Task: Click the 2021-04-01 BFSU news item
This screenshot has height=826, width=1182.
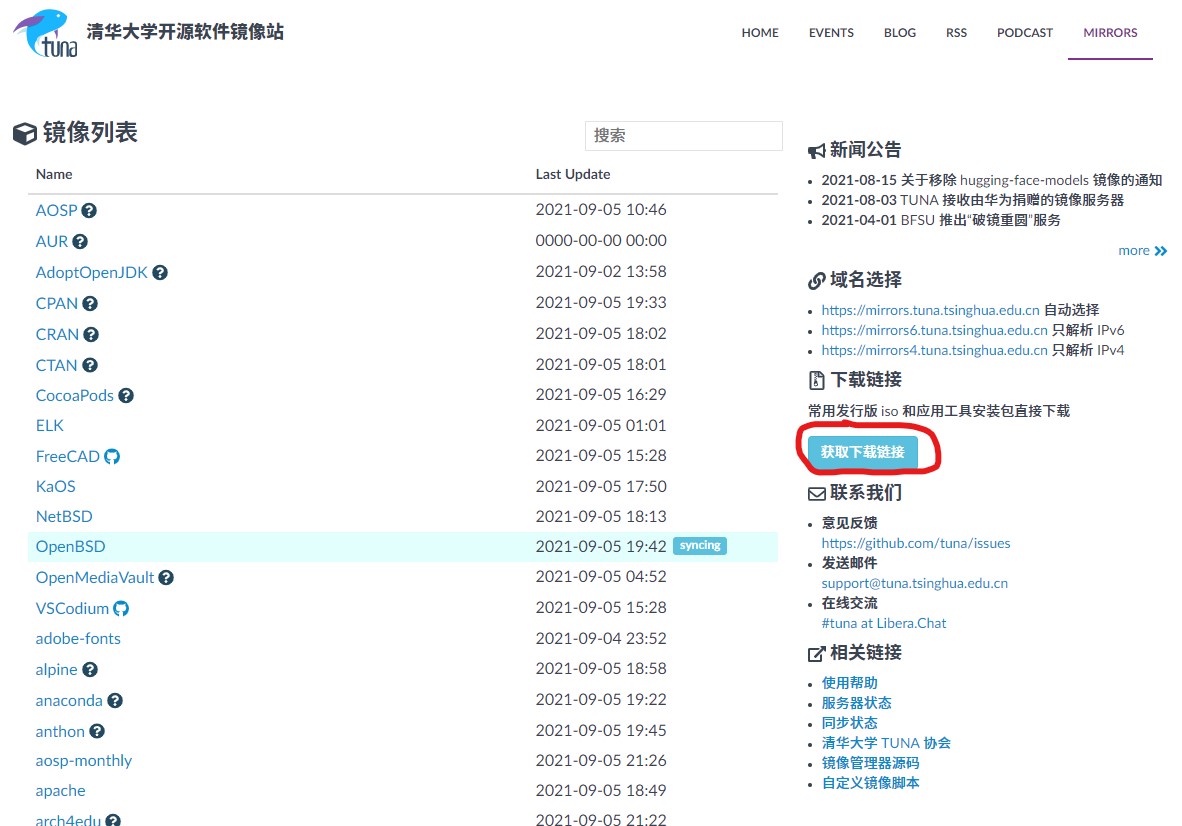Action: tap(941, 220)
